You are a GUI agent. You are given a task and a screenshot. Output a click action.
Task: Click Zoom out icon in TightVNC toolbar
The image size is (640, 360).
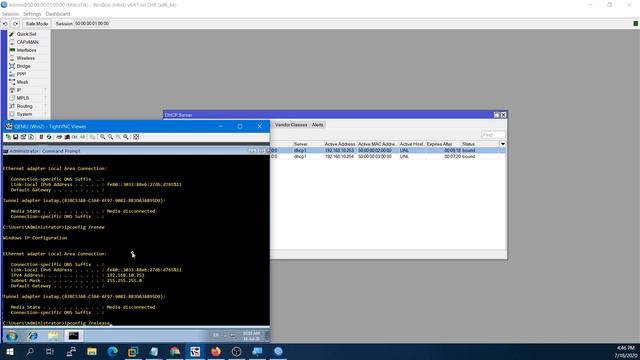point(110,137)
